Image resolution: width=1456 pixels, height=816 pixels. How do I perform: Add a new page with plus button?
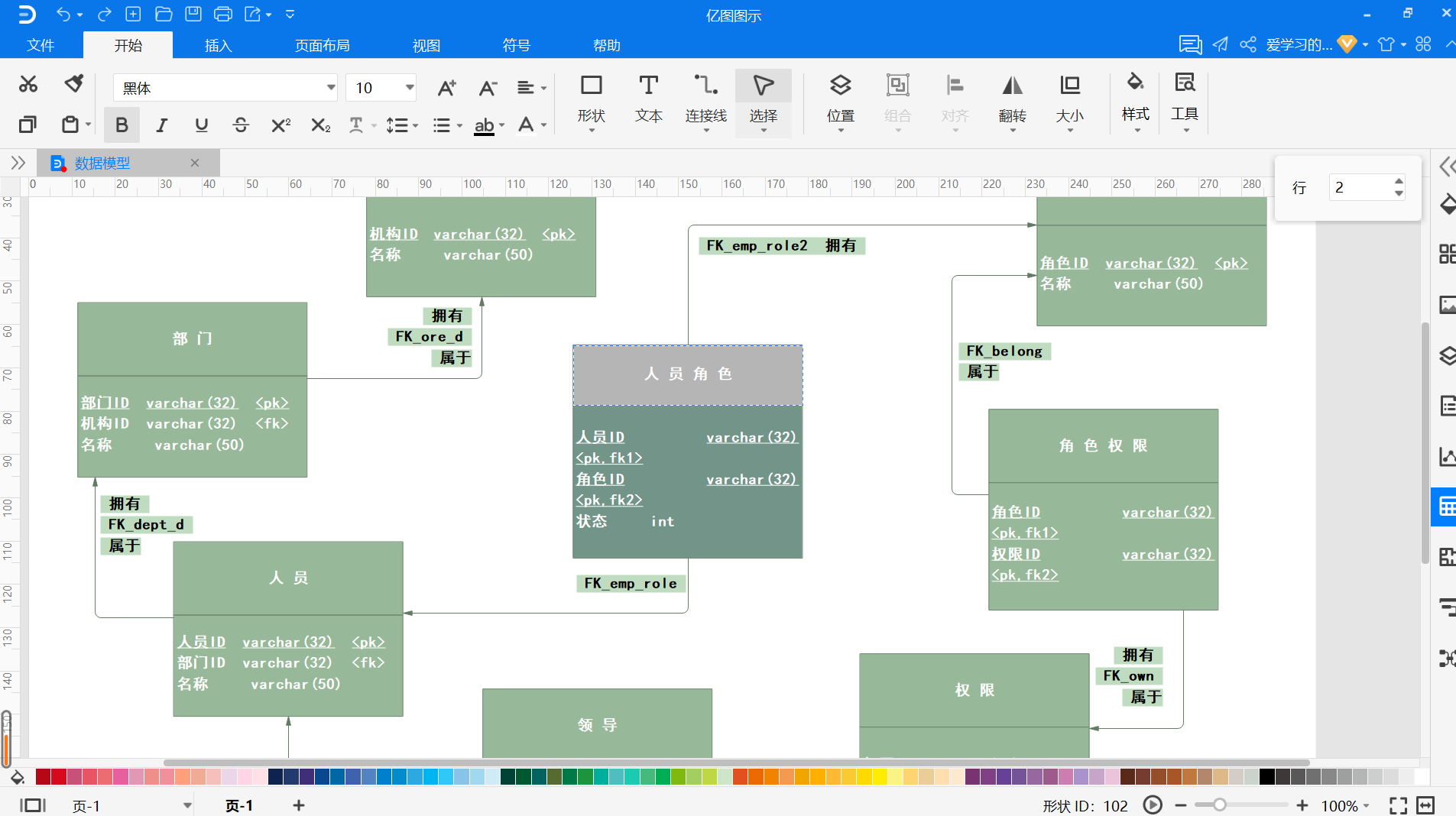click(x=299, y=805)
